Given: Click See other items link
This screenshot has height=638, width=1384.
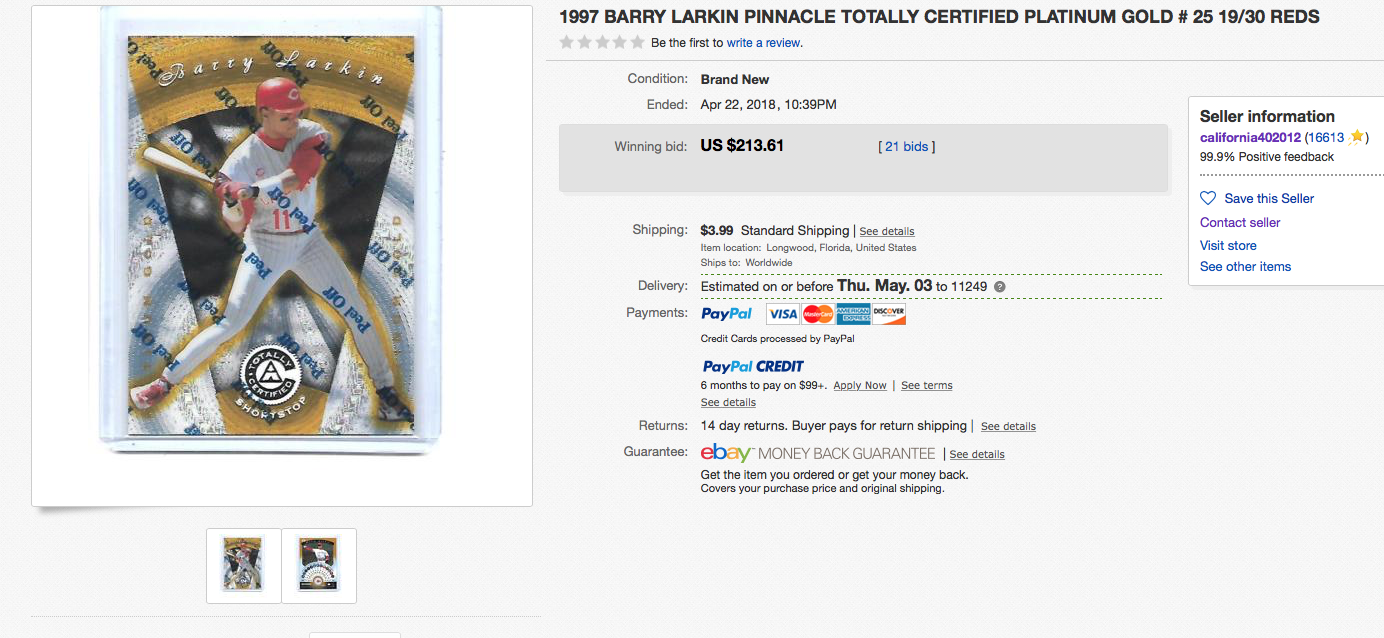Looking at the screenshot, I should (x=1245, y=266).
